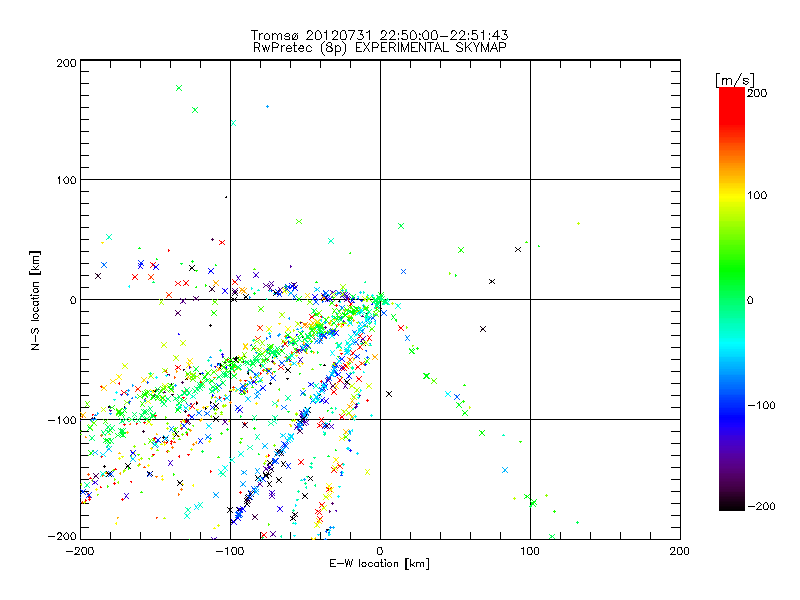Click the y-axis tick label '100'
Screen dimensions: 800x600
click(x=67, y=180)
